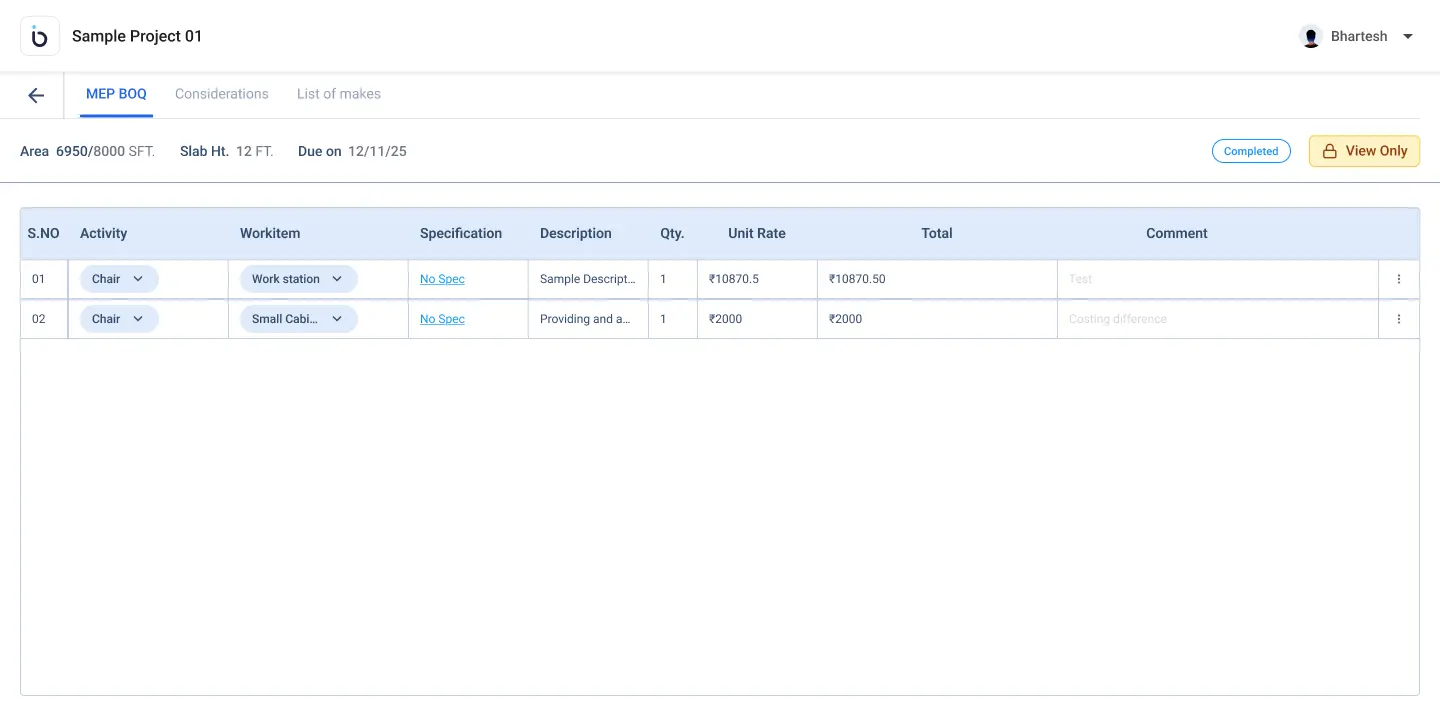
Task: Open the List of makes tab
Action: tap(339, 94)
